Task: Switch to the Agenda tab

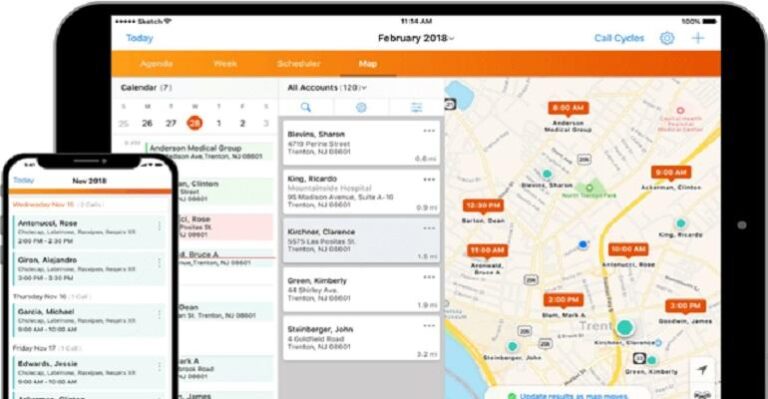Action: point(156,64)
